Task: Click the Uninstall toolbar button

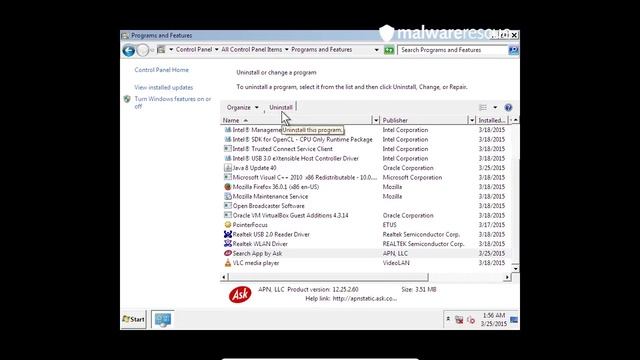Action: (281, 107)
